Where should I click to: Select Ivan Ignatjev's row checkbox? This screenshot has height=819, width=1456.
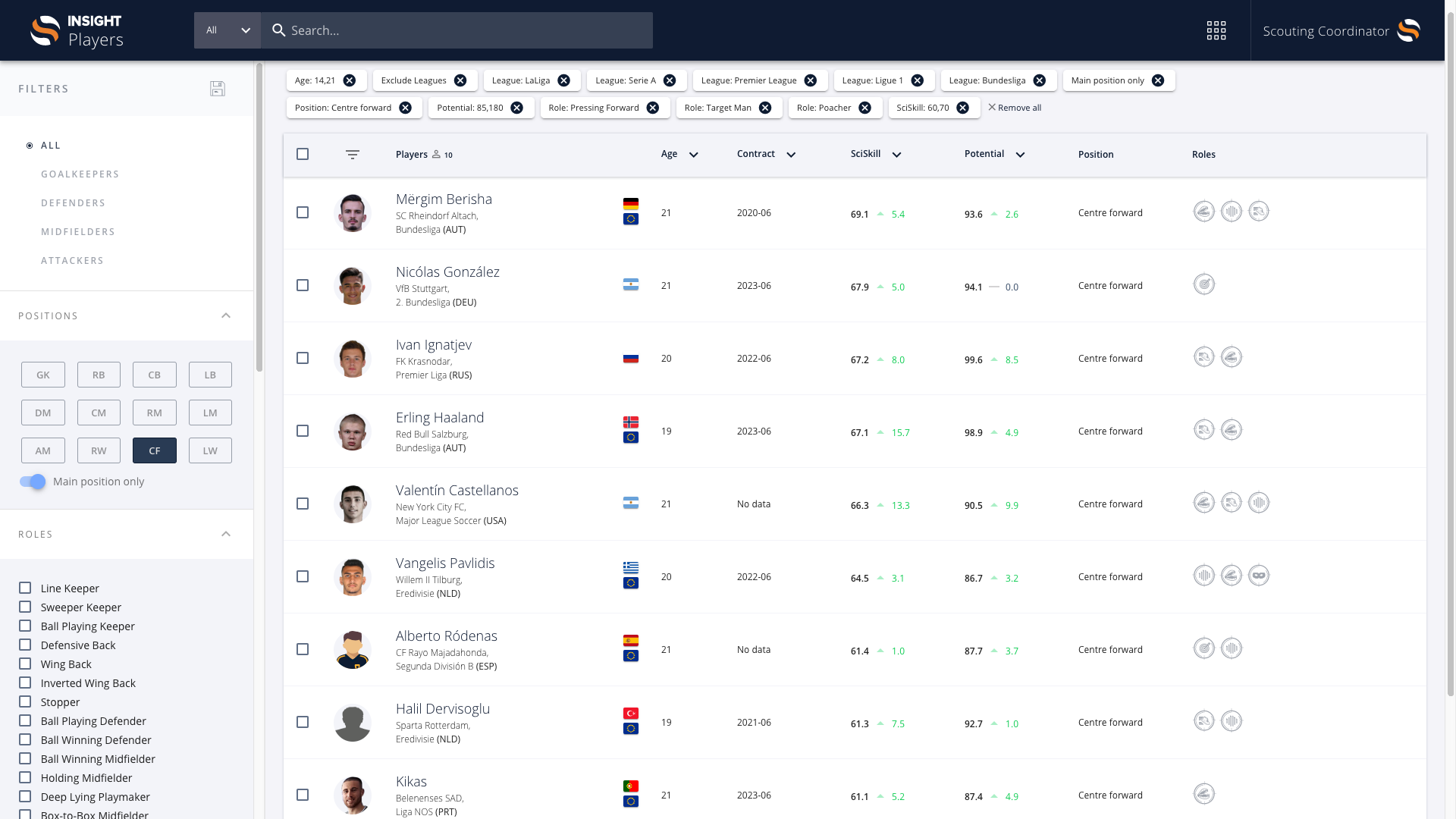pos(303,358)
